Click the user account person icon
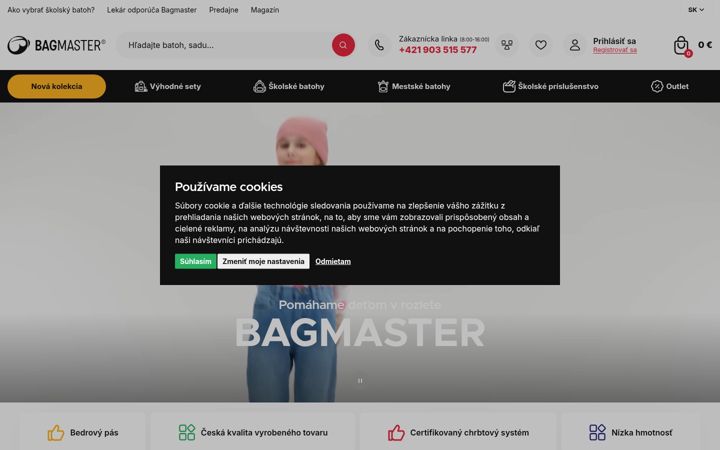This screenshot has height=450, width=720. [575, 45]
